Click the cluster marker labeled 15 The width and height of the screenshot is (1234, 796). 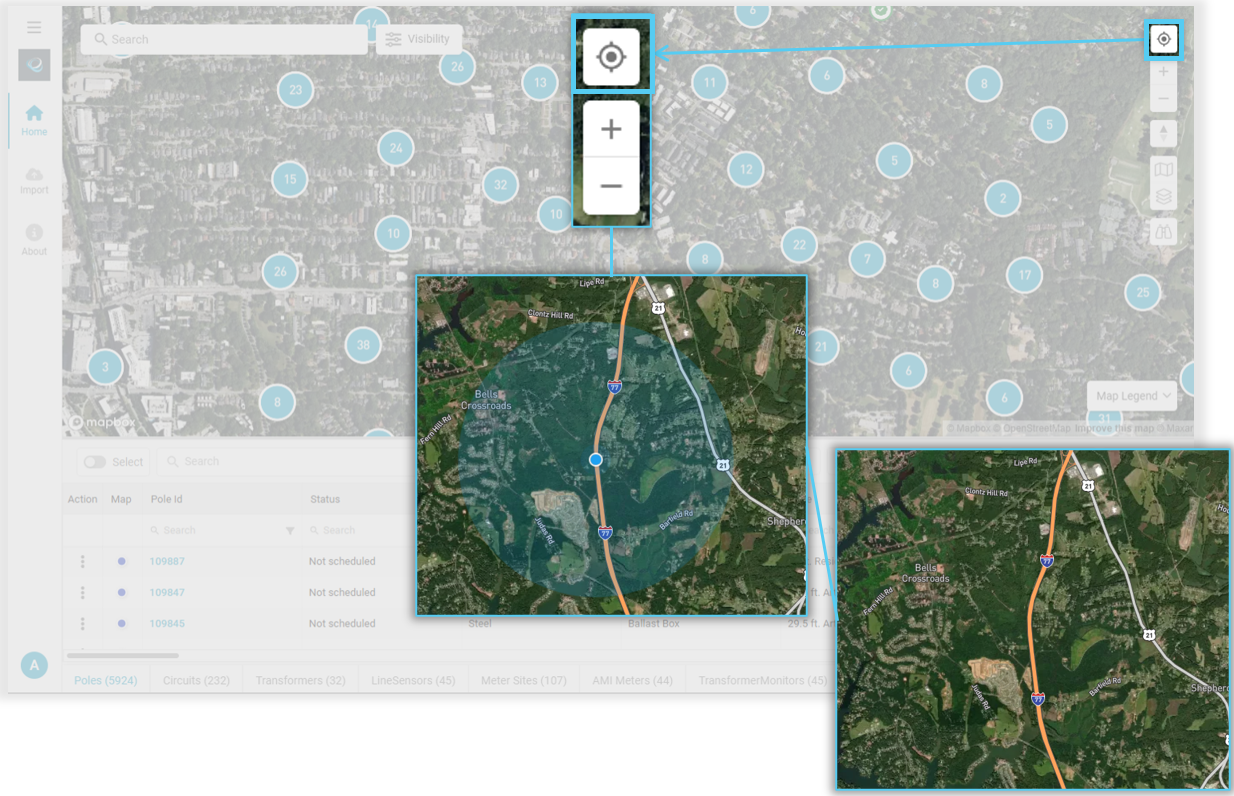pos(290,180)
